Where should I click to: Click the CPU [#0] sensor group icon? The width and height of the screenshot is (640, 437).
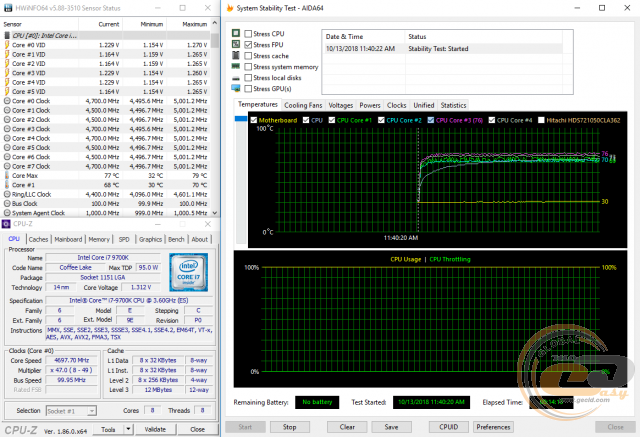tap(7, 35)
